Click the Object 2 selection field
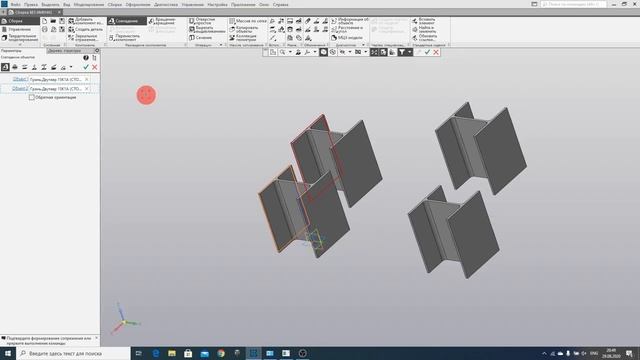Viewport: 640px width, 360px height. pos(59,89)
